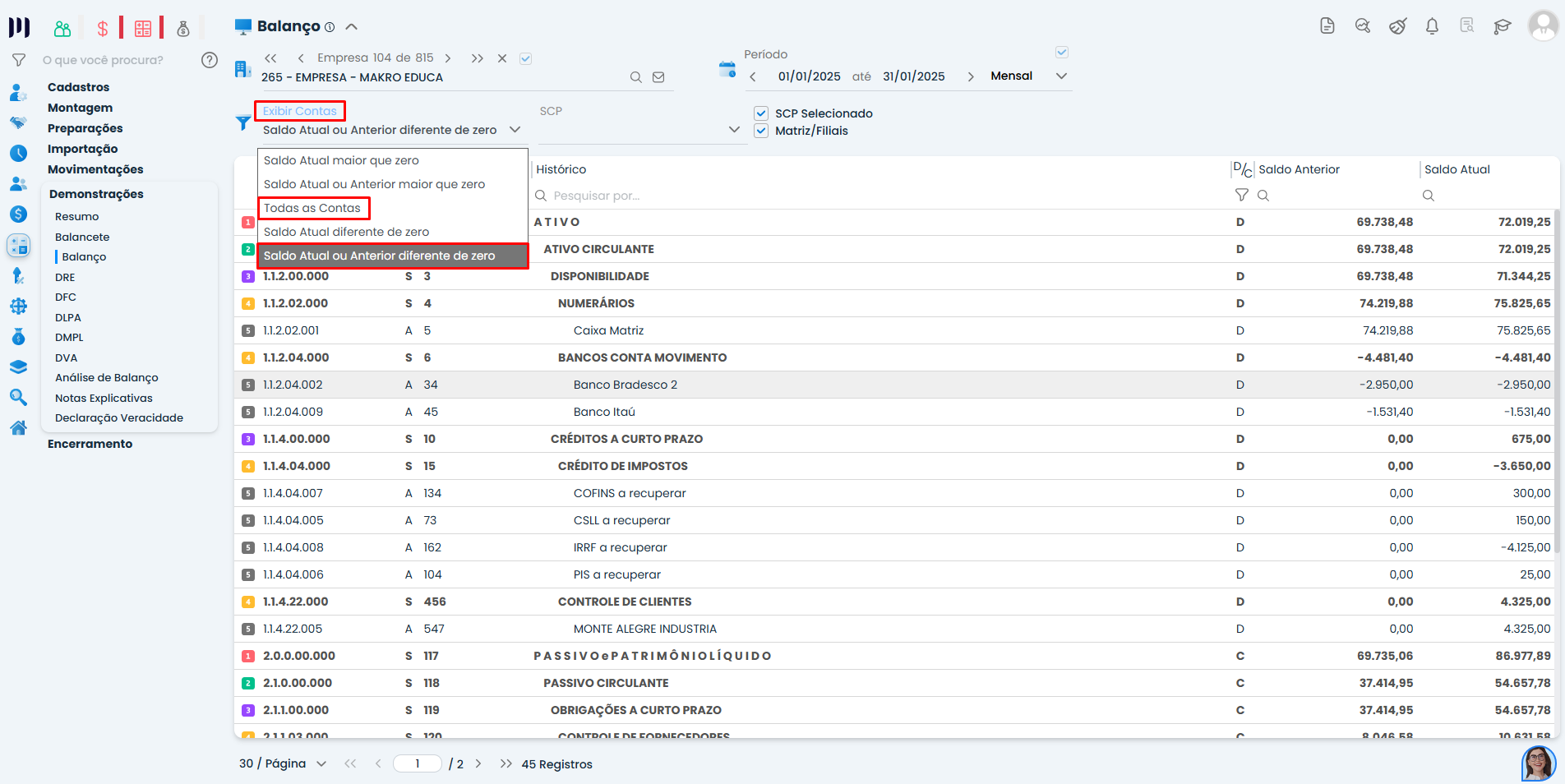
Task: Open the 30 / Página size dropdown
Action: (x=321, y=763)
